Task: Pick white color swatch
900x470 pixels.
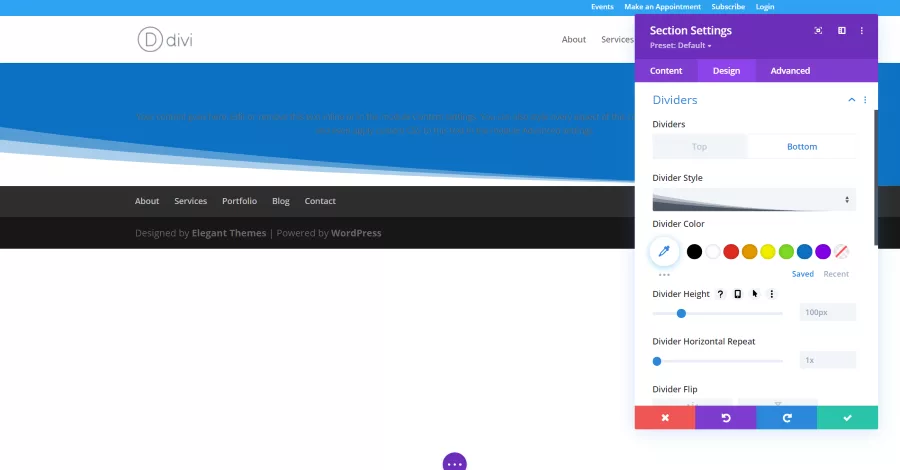Action: (x=712, y=251)
